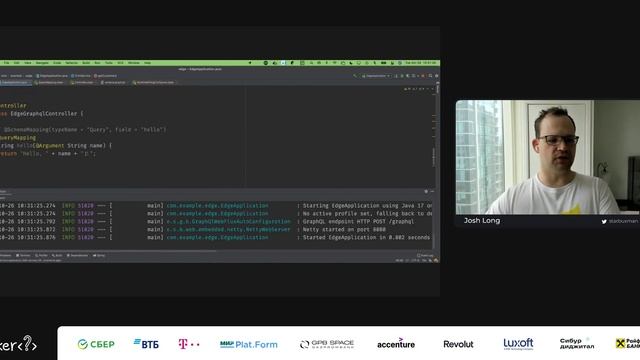
Task: Open the Tools menu
Action: [109, 63]
